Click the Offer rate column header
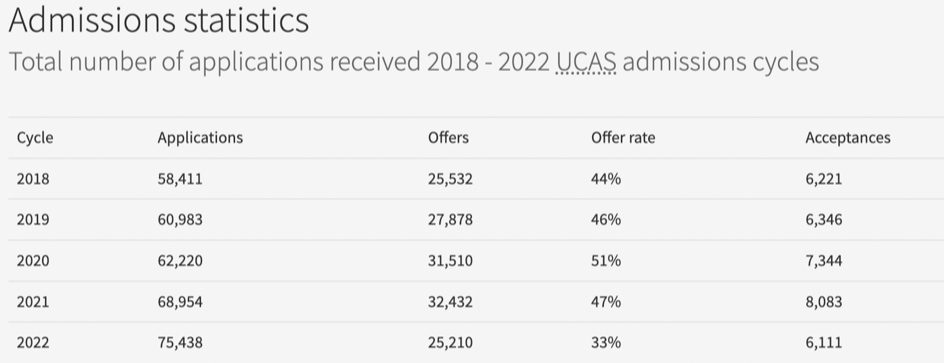944x363 pixels. tap(623, 138)
